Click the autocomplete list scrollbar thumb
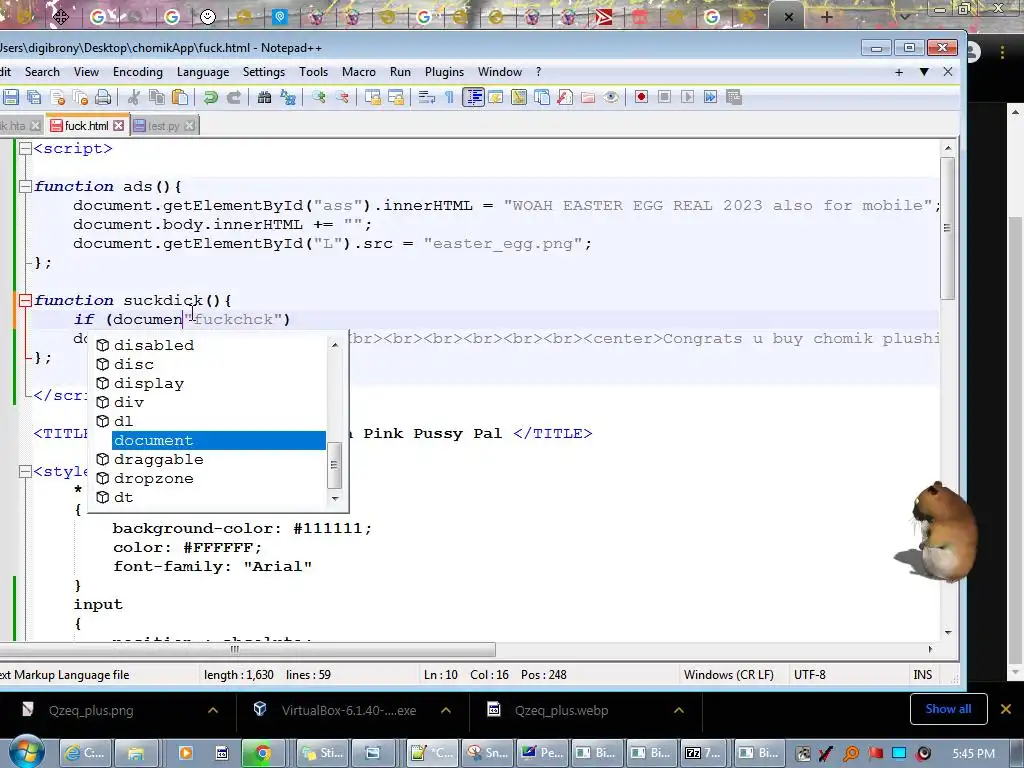Image resolution: width=1024 pixels, height=768 pixels. click(334, 465)
